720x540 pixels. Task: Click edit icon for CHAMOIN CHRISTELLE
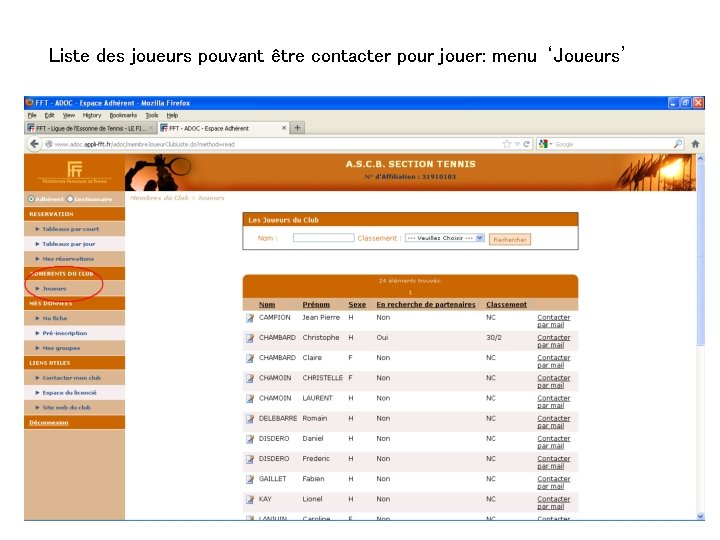point(250,378)
